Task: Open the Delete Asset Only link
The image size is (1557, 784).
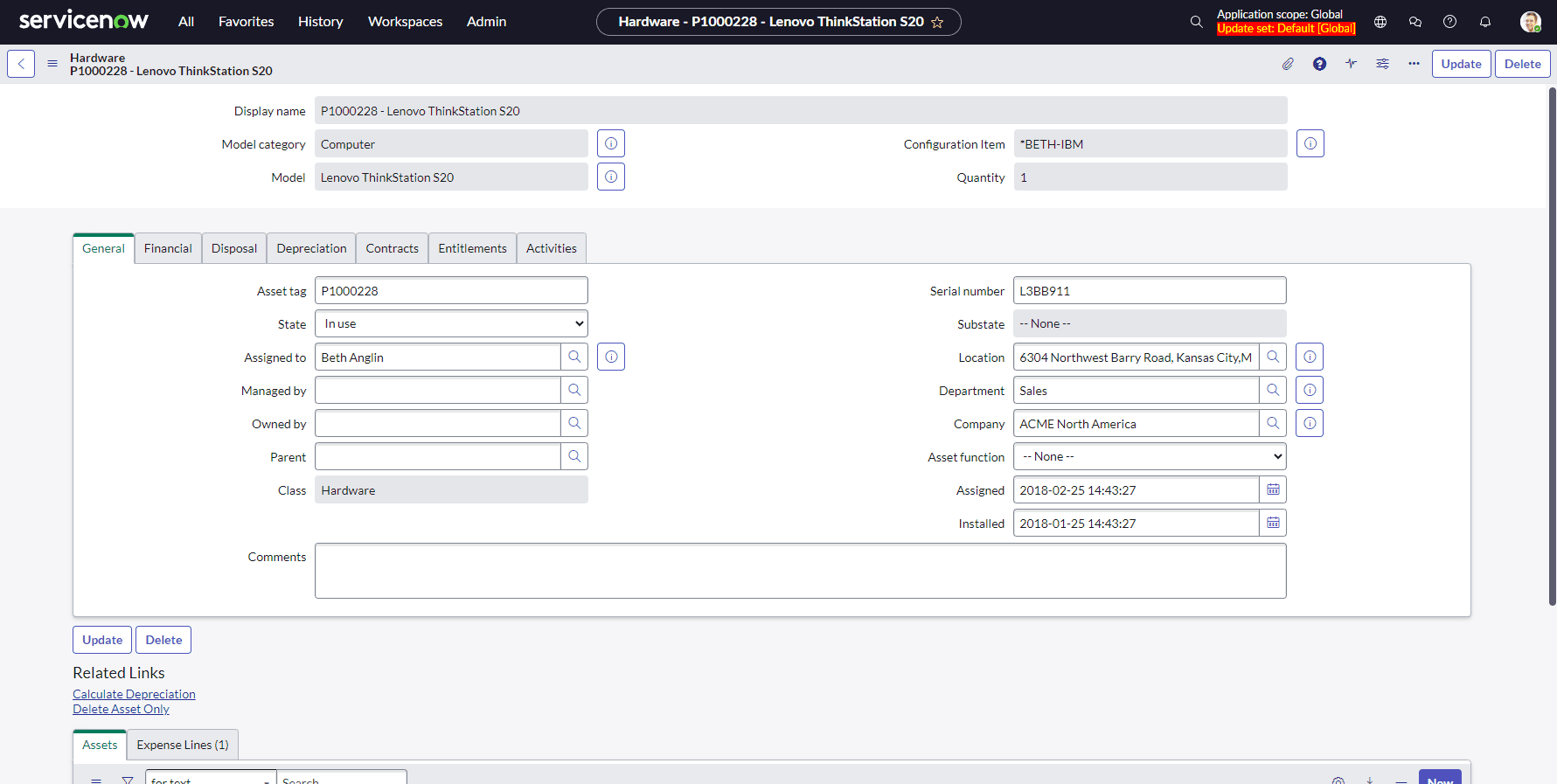Action: pos(121,709)
